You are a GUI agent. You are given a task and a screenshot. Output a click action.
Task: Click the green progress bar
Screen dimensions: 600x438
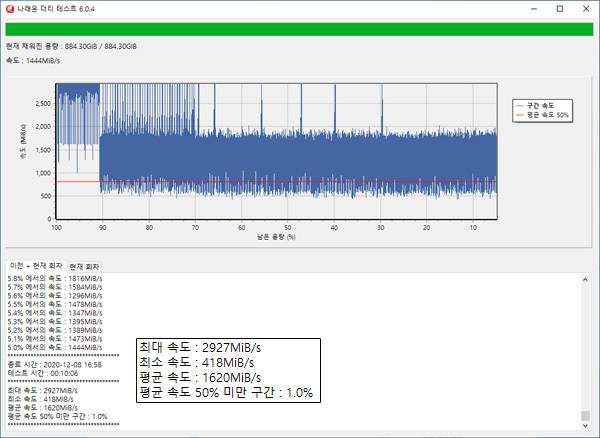pyautogui.click(x=299, y=30)
